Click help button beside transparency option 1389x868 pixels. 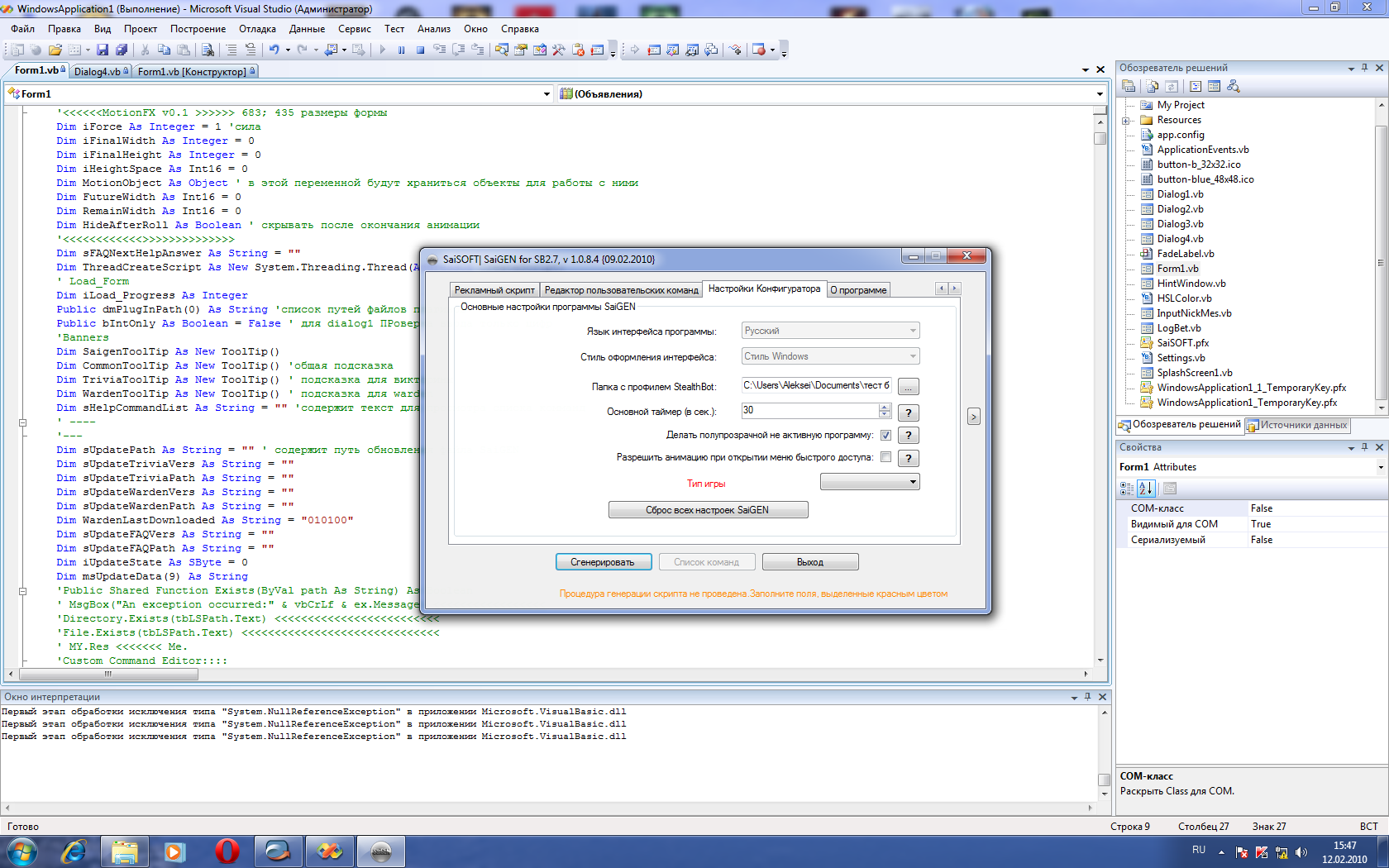click(x=908, y=436)
